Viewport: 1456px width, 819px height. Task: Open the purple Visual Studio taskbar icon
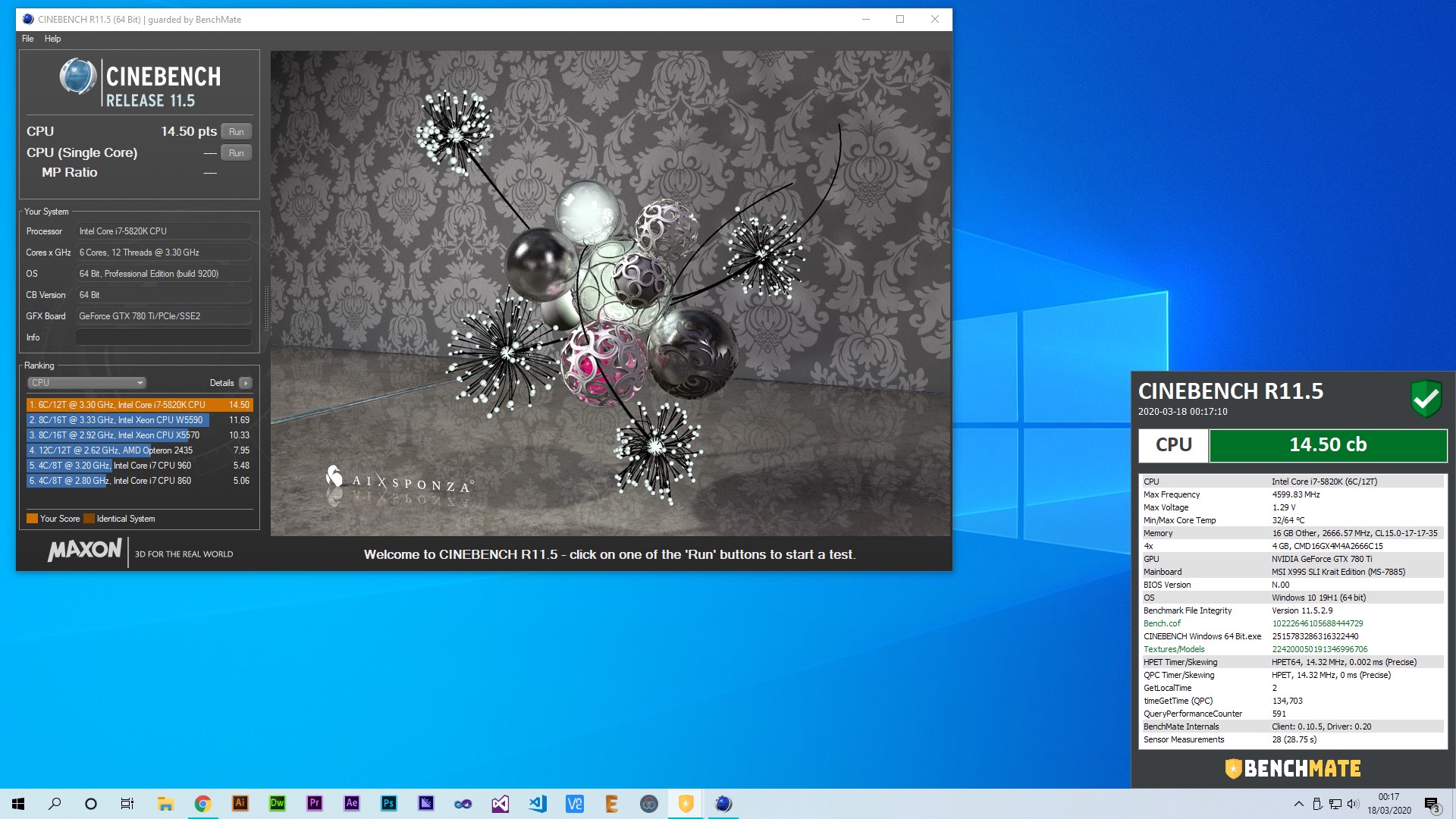[x=500, y=803]
